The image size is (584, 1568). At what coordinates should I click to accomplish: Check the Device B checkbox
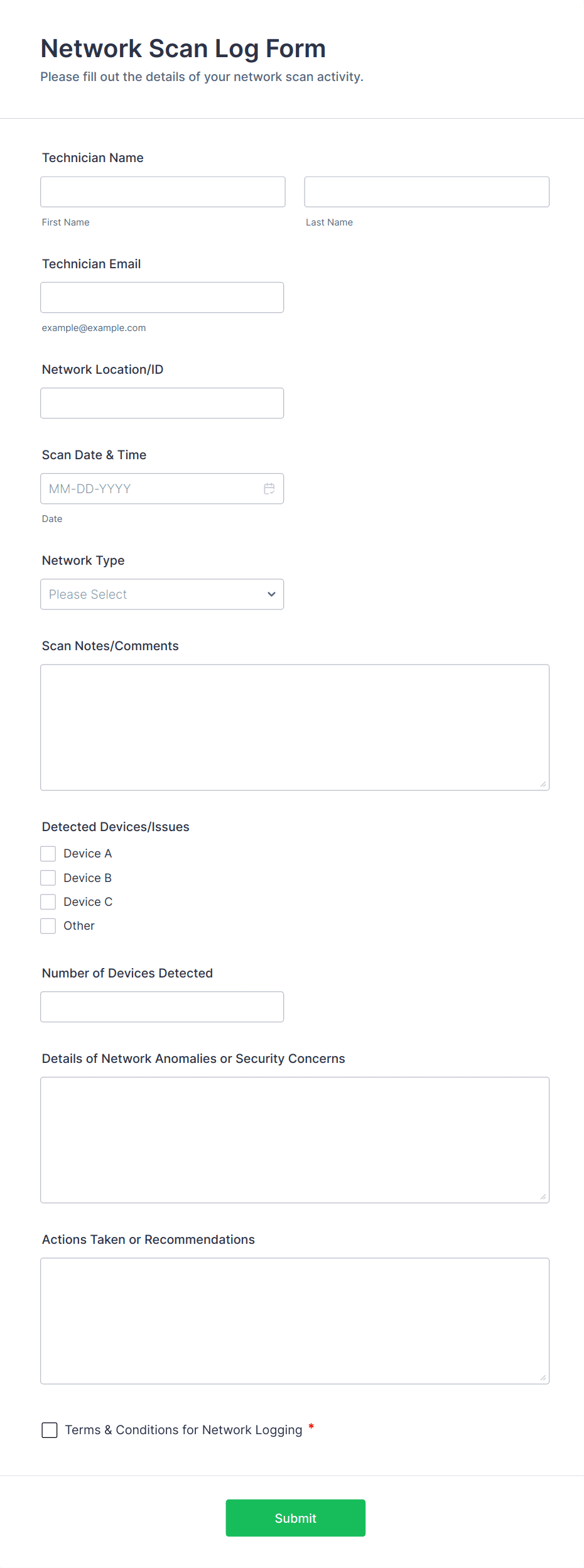(48, 878)
